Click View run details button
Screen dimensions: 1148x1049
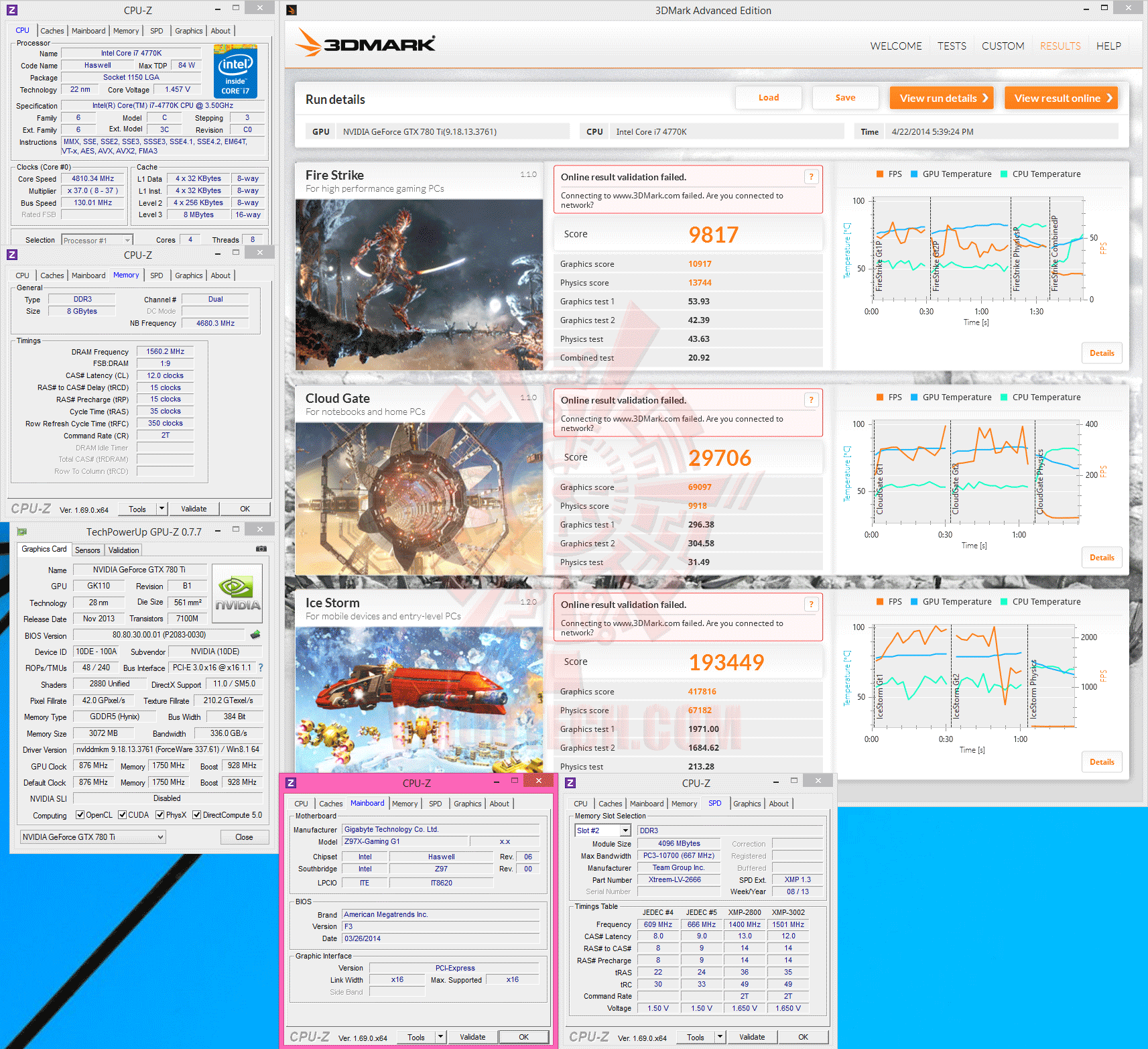point(942,98)
